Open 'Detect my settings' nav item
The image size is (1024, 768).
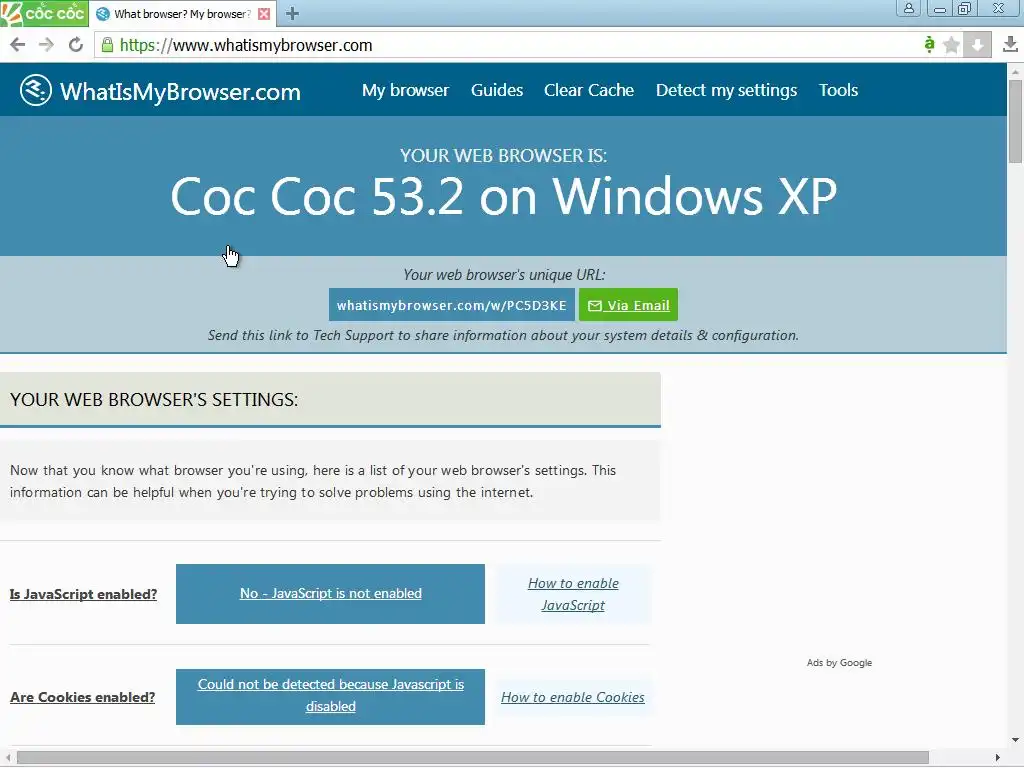pyautogui.click(x=726, y=90)
